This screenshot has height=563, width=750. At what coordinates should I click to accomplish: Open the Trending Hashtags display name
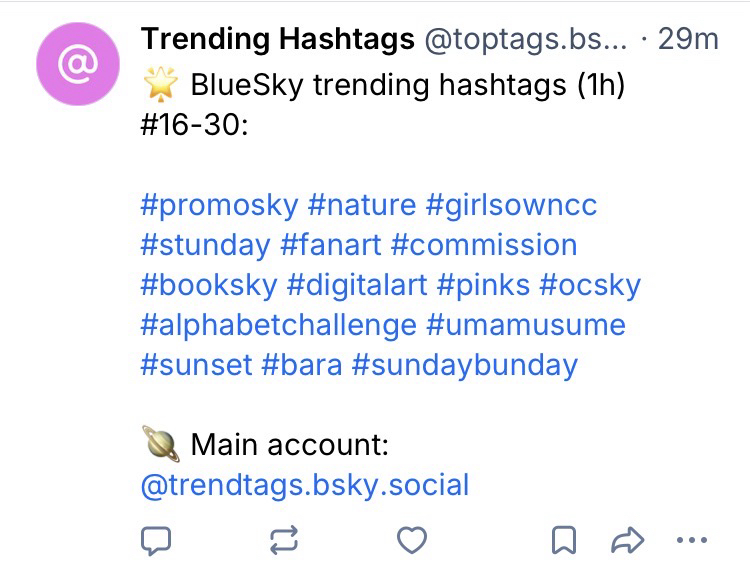278,39
